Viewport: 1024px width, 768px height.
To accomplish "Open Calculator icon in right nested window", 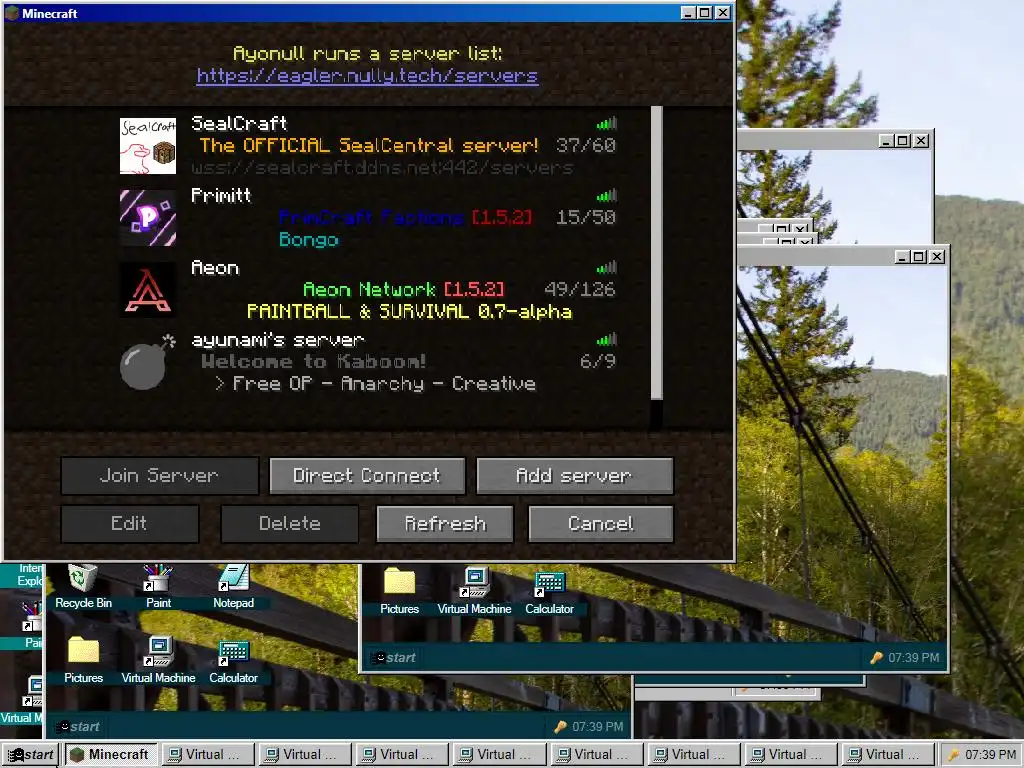I will [x=549, y=591].
